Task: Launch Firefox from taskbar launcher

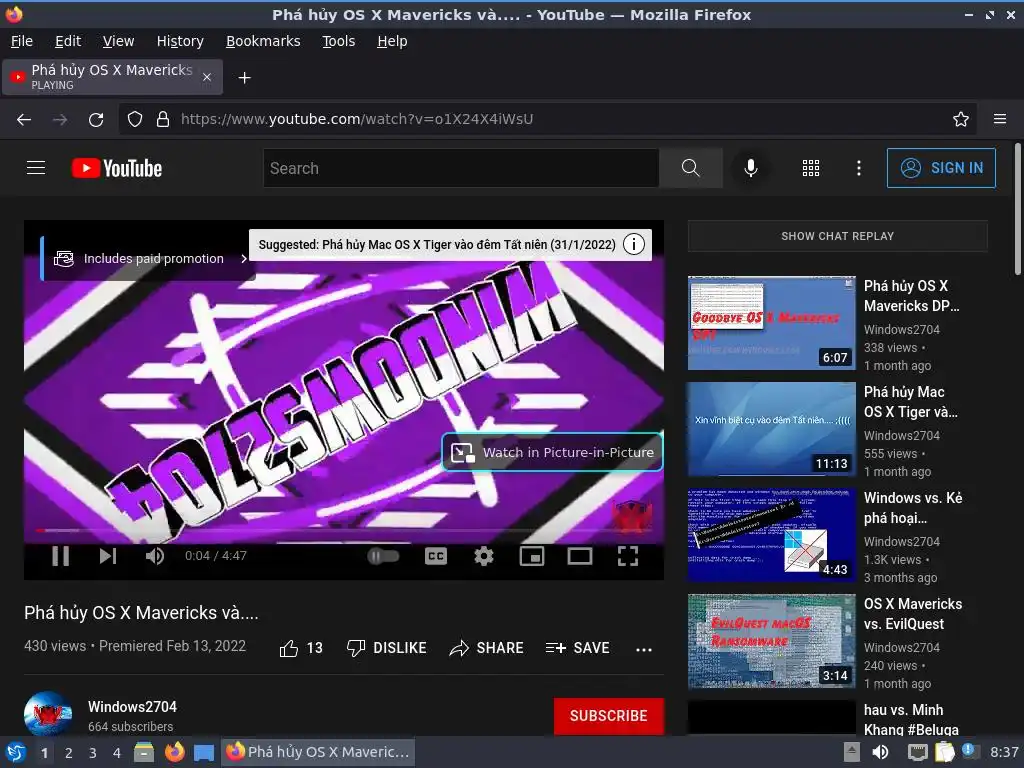Action: pos(174,752)
